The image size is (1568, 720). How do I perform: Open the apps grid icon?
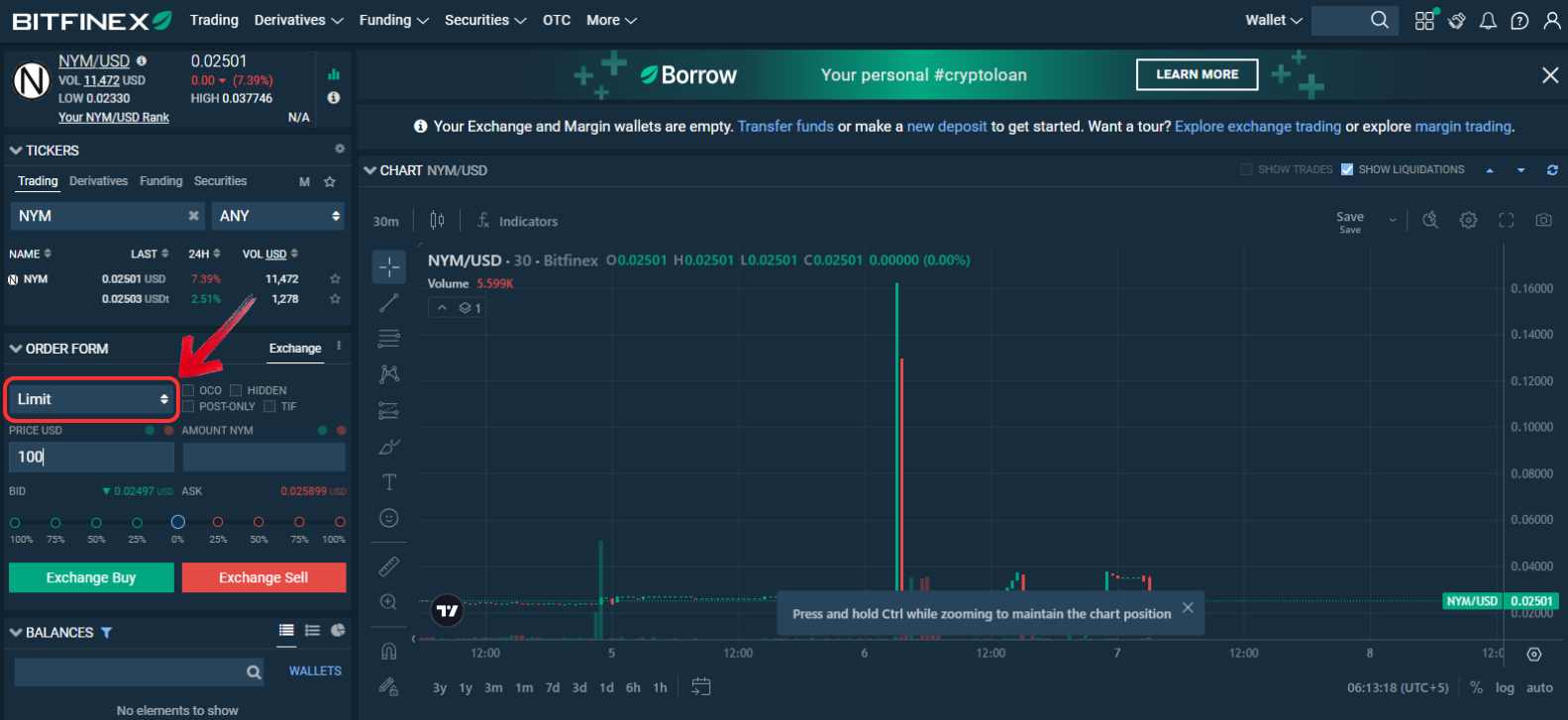pyautogui.click(x=1424, y=21)
